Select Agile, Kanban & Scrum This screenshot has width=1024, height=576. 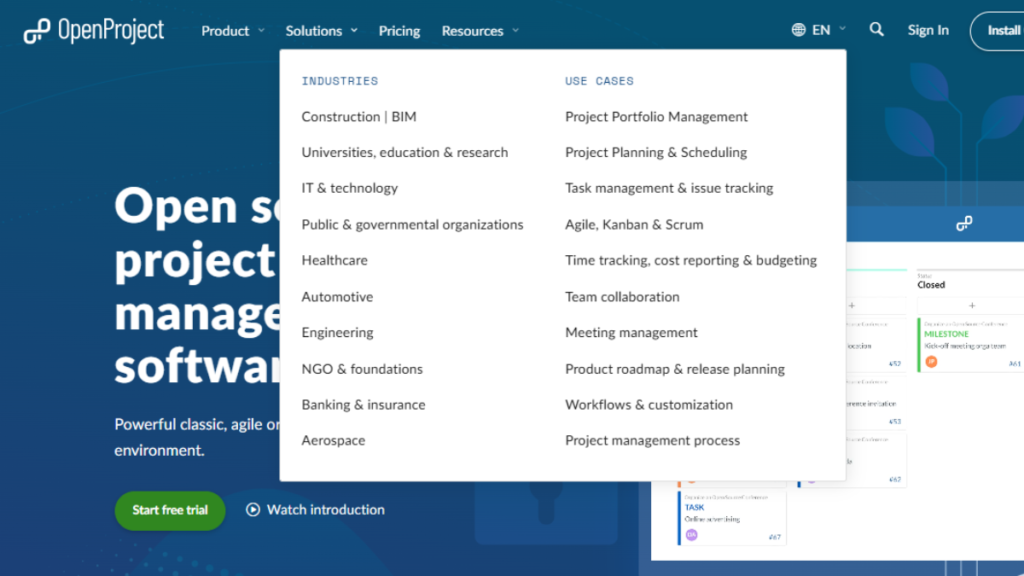point(634,225)
